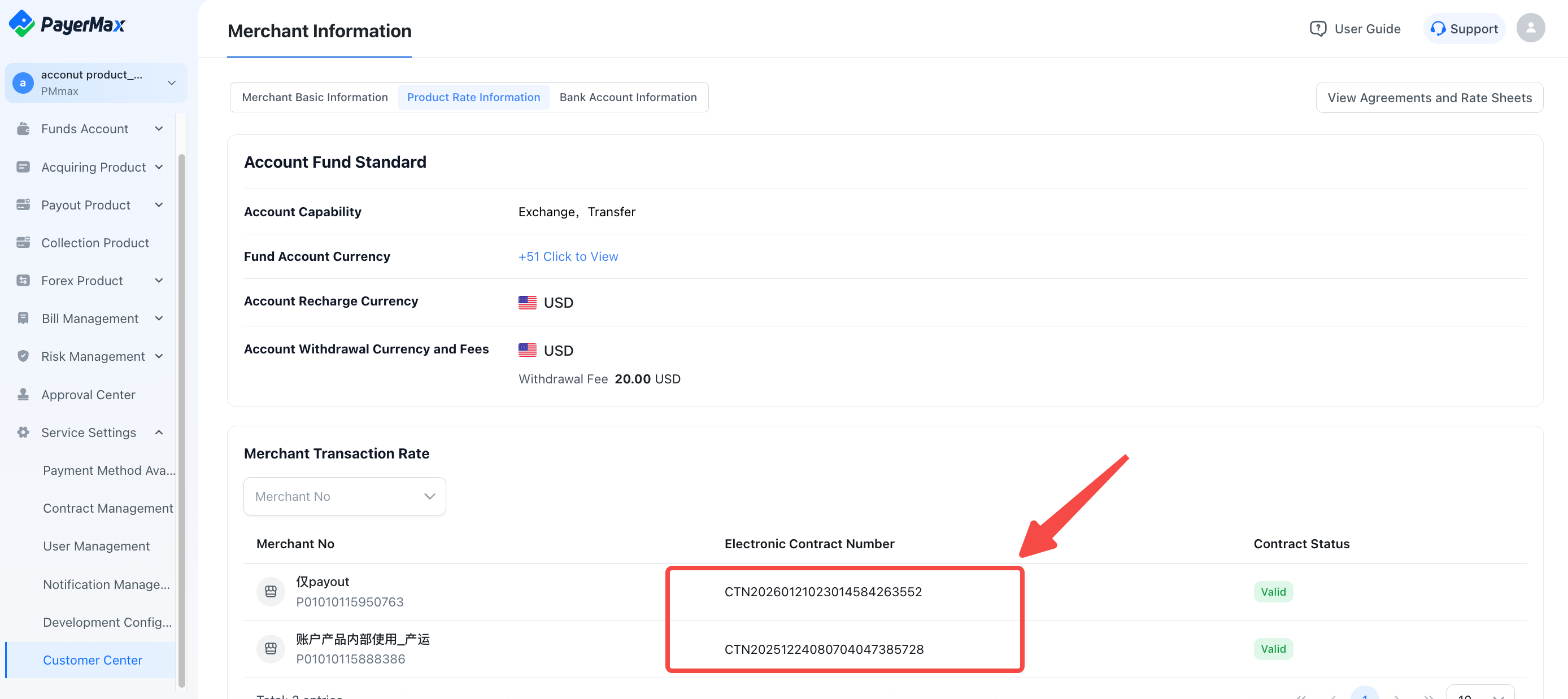The image size is (1568, 699).
Task: Click the US flag beside Account Recharge Currency
Action: click(x=527, y=302)
